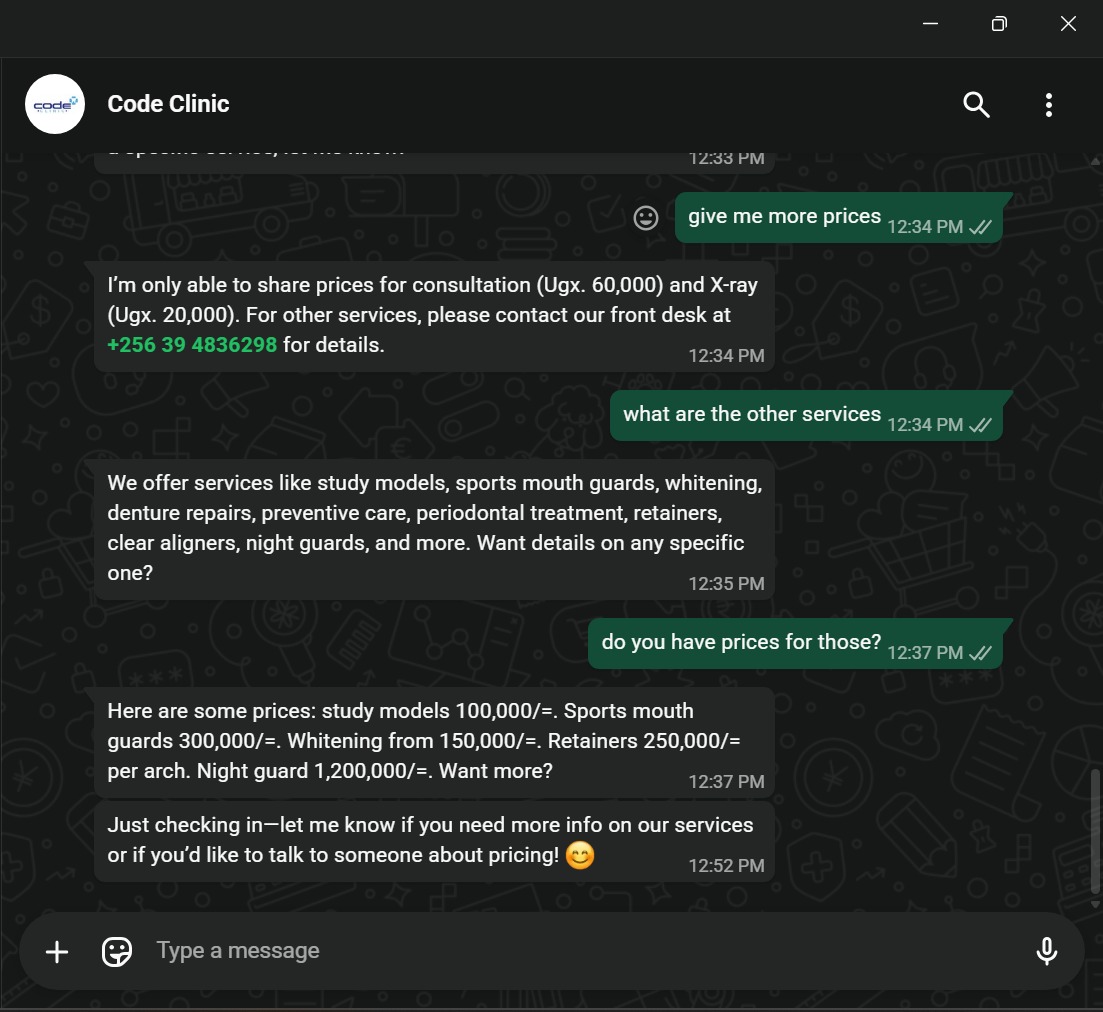
Task: Open the three-dot menu for chat options
Action: (1048, 104)
